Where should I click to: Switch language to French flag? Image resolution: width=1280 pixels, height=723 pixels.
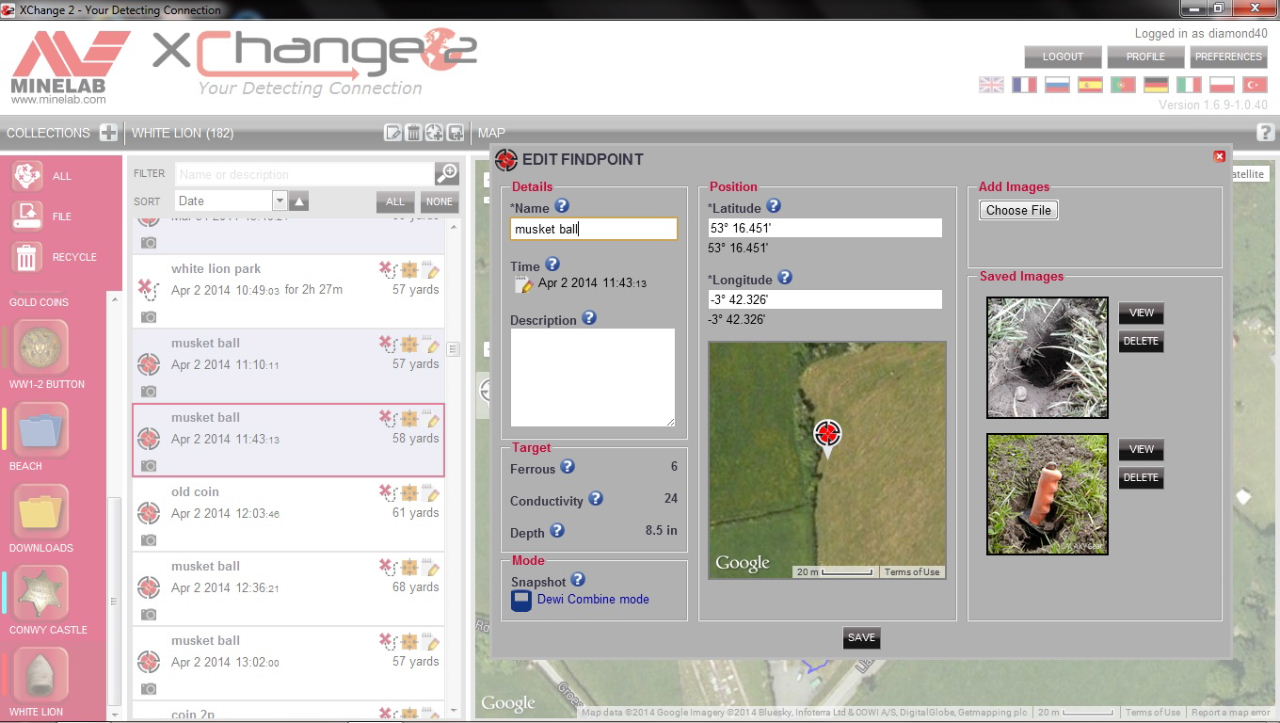(1024, 85)
